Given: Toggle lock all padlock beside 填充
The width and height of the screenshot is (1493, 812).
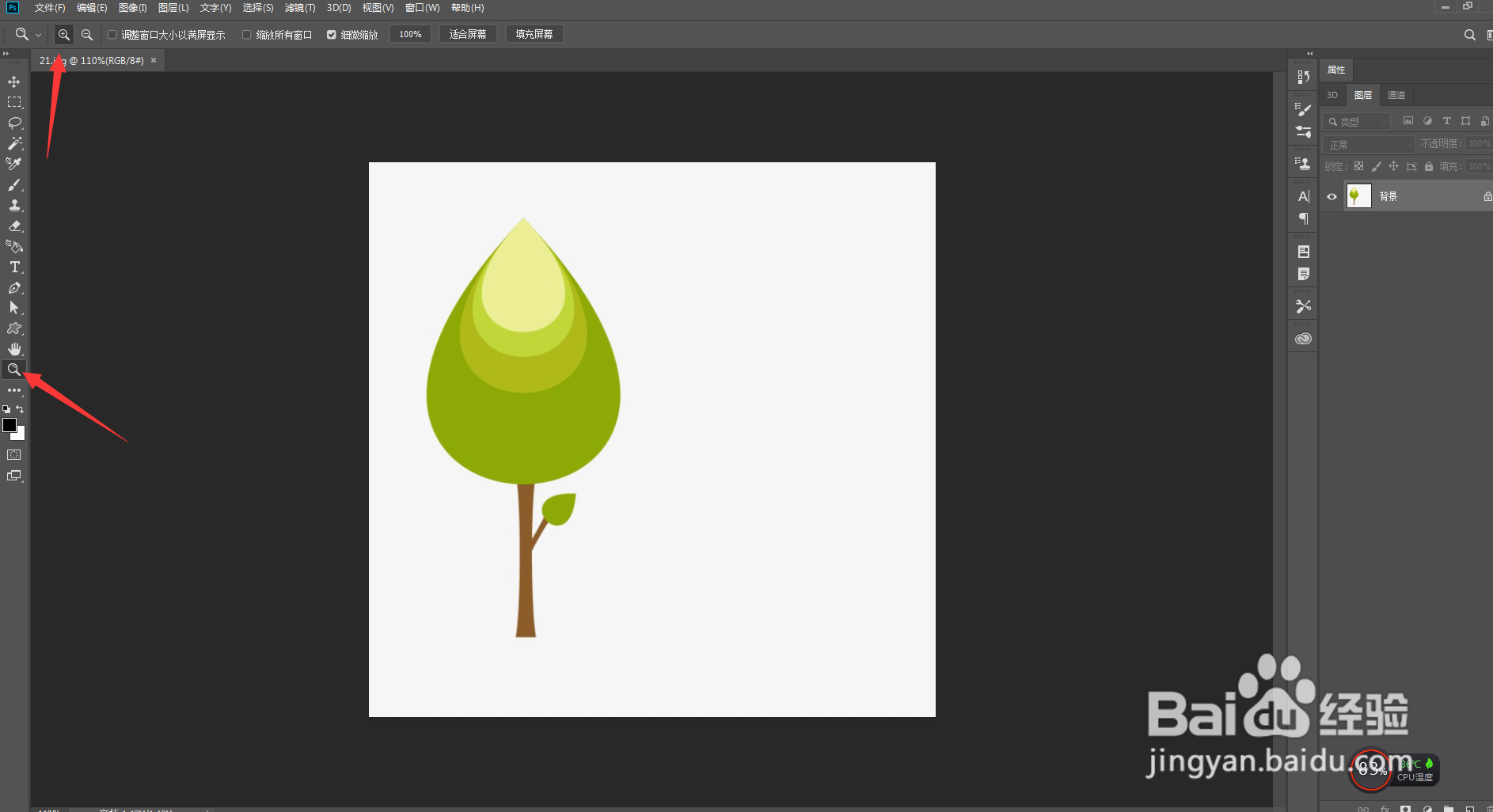Looking at the screenshot, I should coord(1429,166).
